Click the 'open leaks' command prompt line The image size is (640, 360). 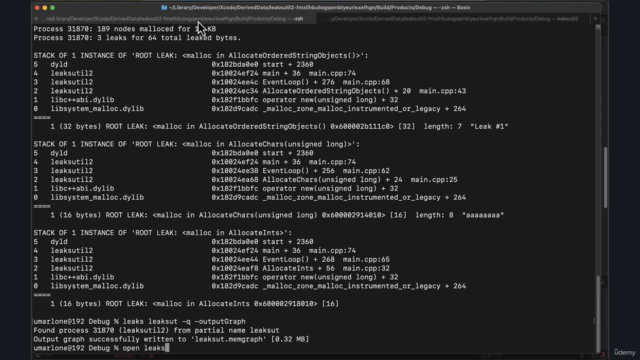coord(101,348)
